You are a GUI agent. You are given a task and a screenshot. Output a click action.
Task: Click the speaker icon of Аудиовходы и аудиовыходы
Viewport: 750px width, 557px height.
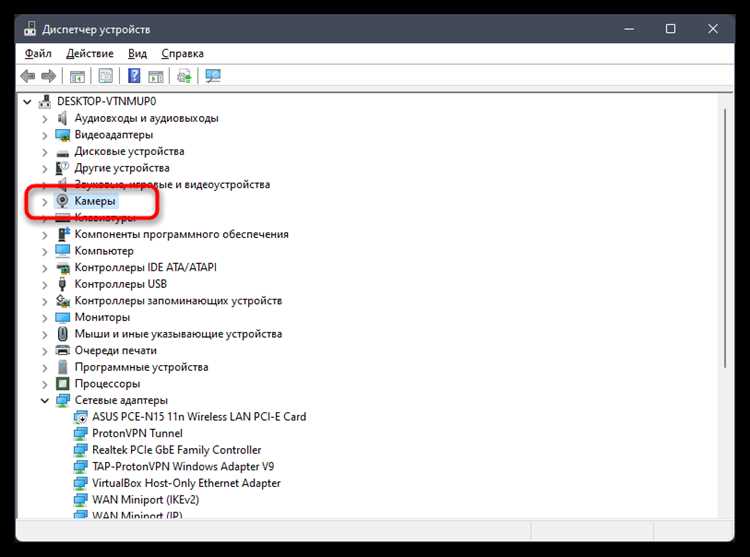pyautogui.click(x=62, y=118)
